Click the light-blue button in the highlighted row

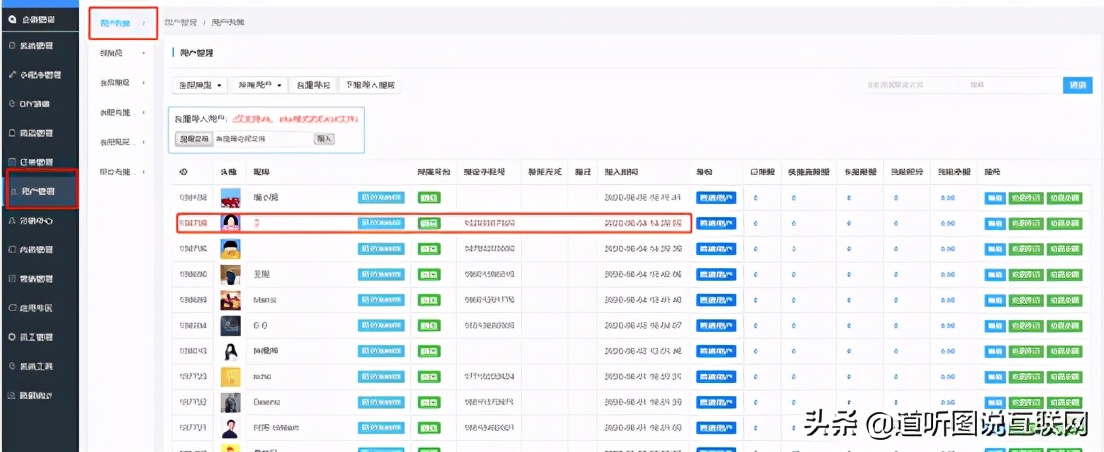(x=381, y=223)
